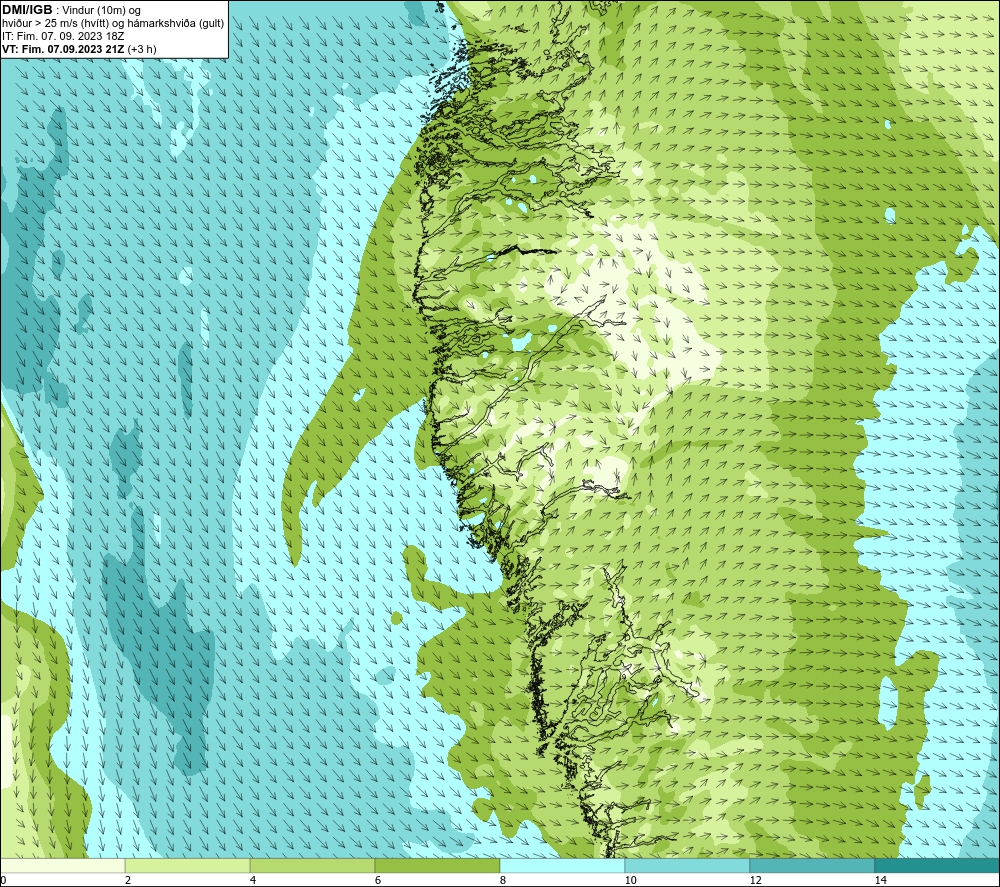This screenshot has width=1000, height=887.
Task: Click the 12-14 m/s teal legend swatch
Action: click(812, 865)
